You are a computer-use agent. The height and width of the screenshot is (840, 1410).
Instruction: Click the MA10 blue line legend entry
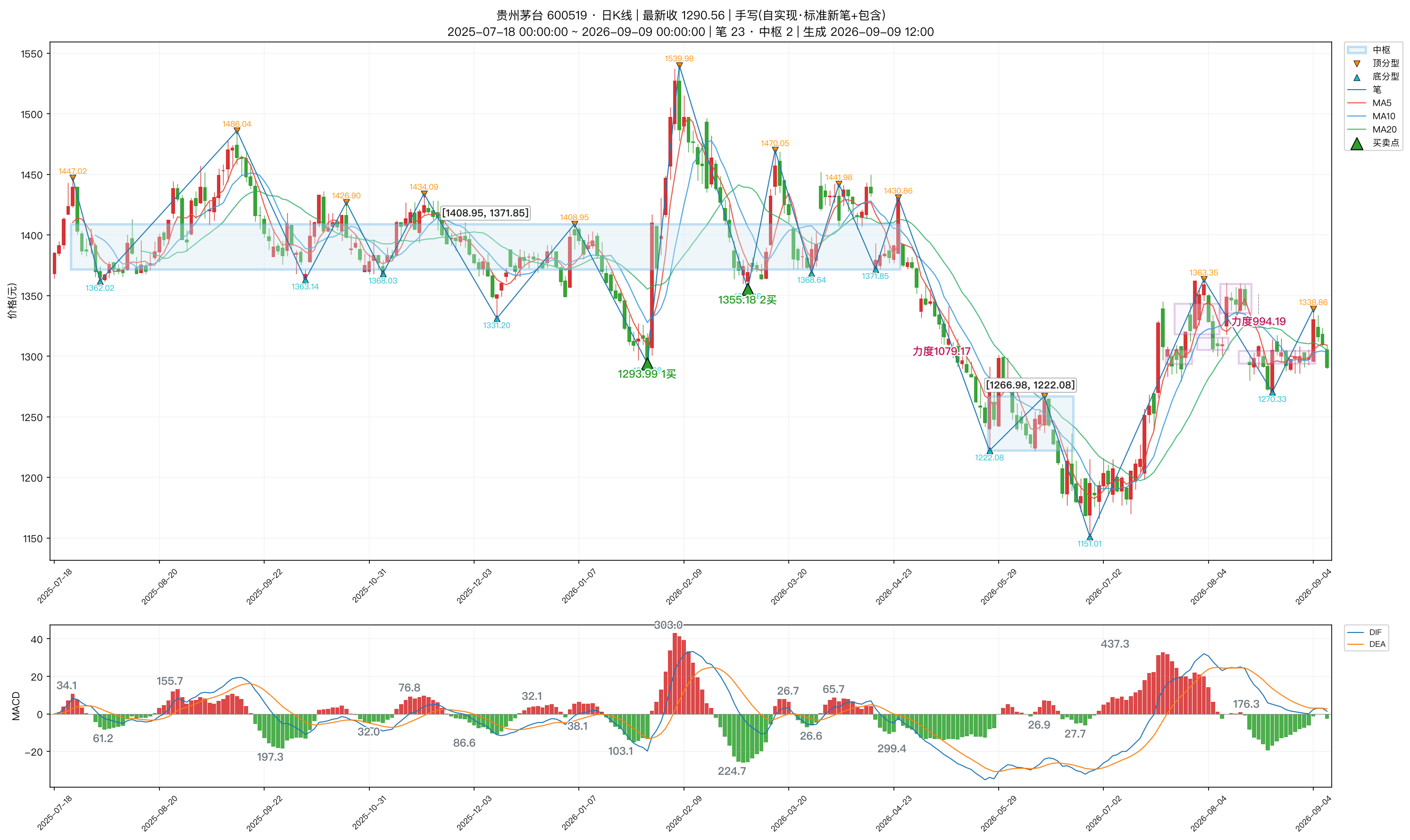(x=1372, y=116)
